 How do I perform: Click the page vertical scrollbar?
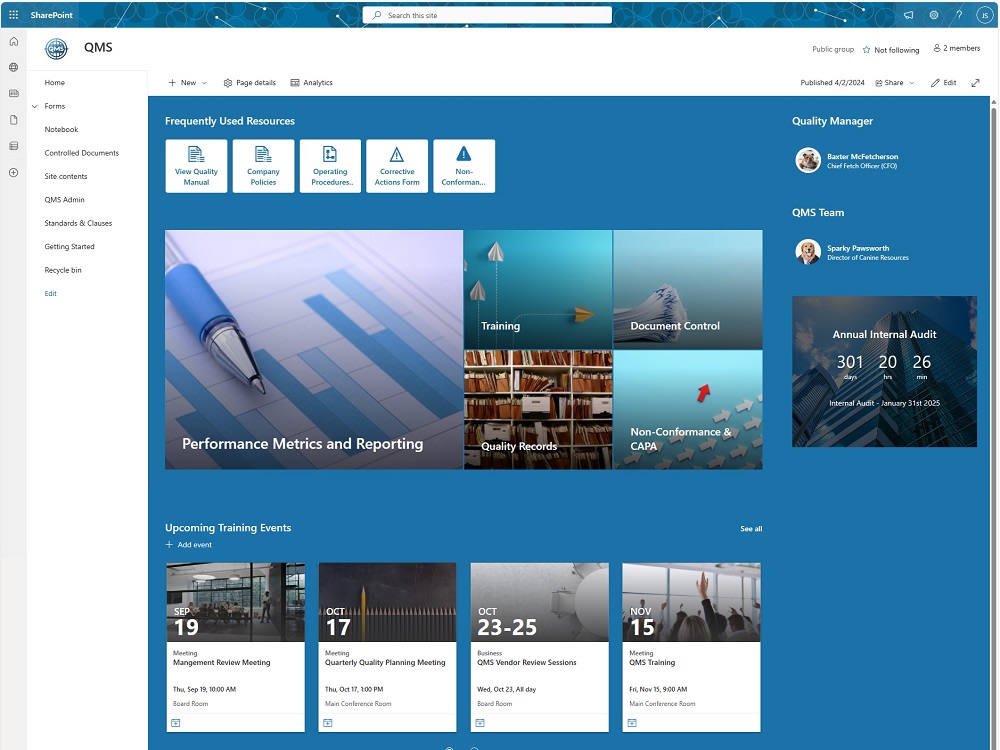pos(994,423)
